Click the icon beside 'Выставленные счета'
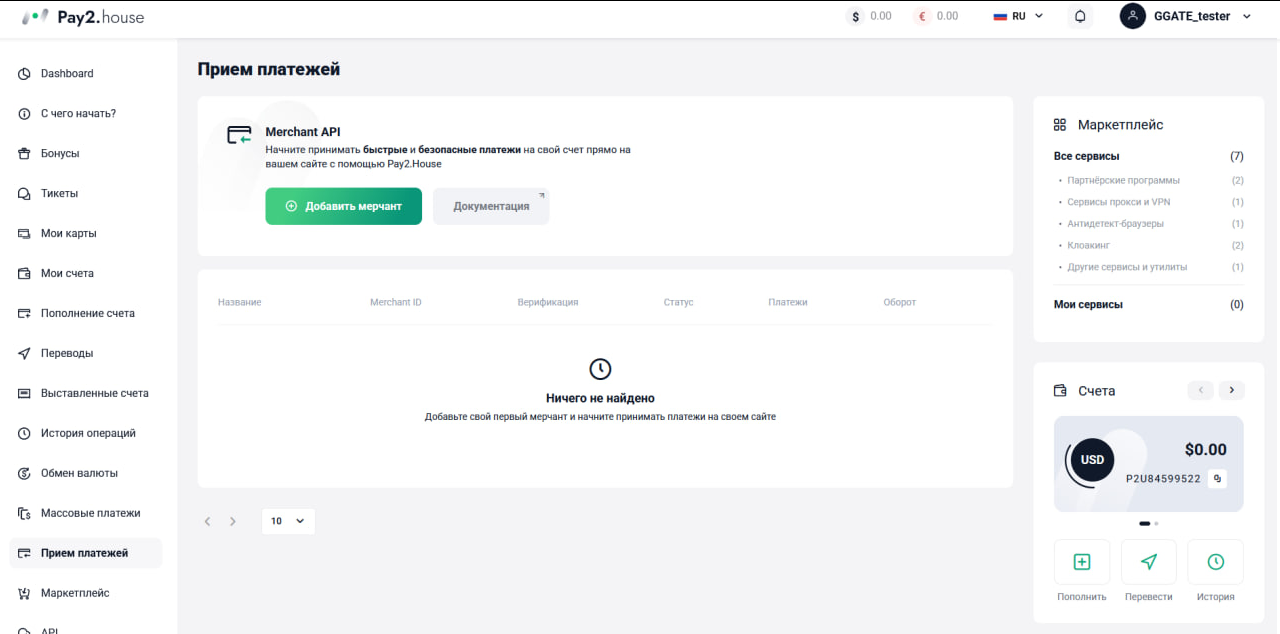This screenshot has height=634, width=1280. click(x=24, y=394)
